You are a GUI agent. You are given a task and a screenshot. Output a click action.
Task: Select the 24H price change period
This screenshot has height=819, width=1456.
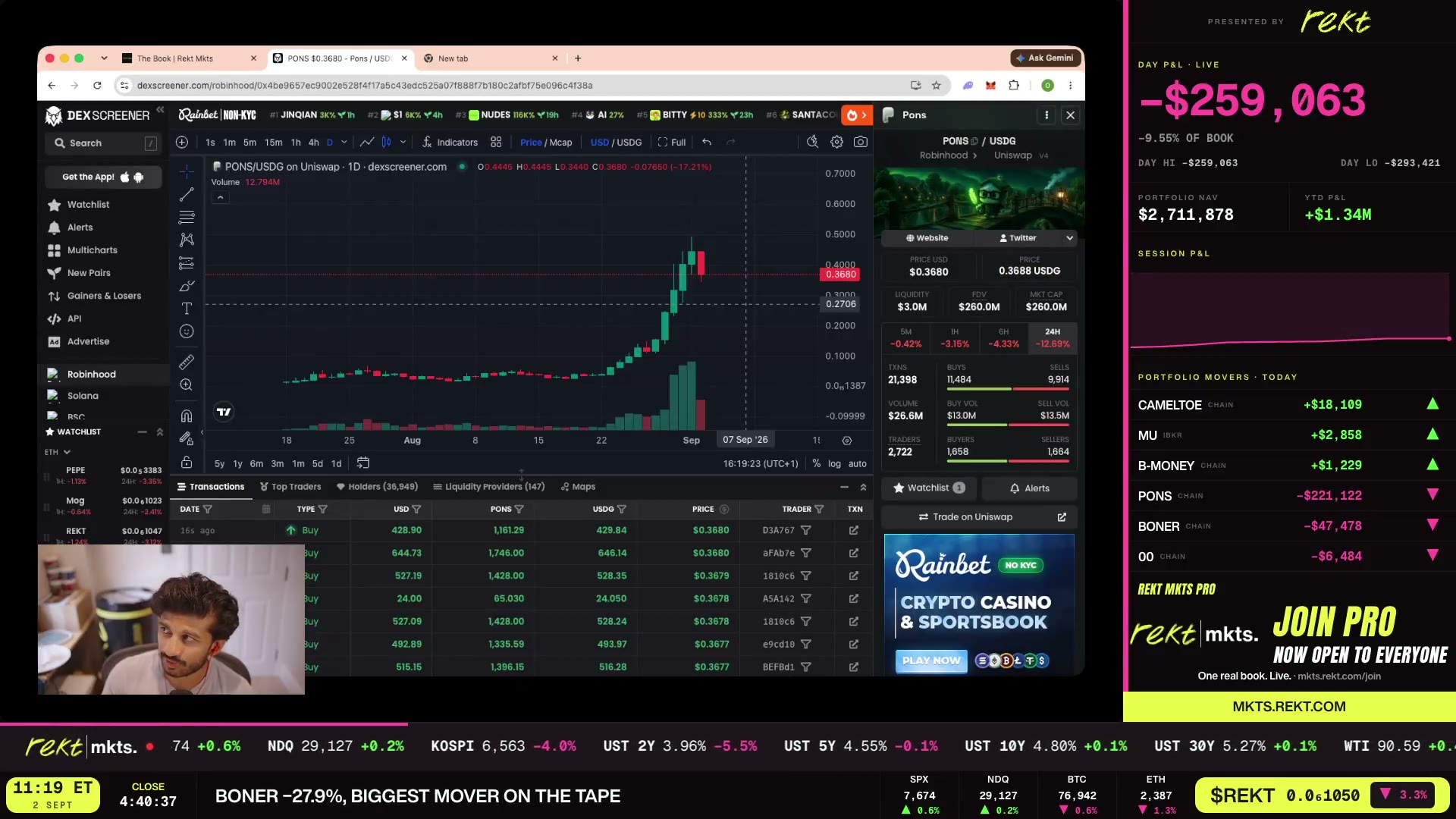pos(1053,337)
